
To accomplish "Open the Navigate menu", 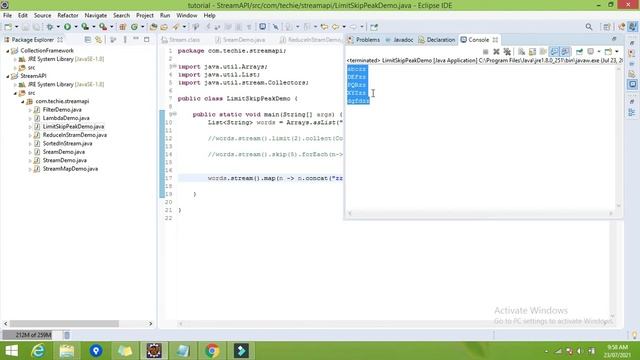I will coord(96,16).
